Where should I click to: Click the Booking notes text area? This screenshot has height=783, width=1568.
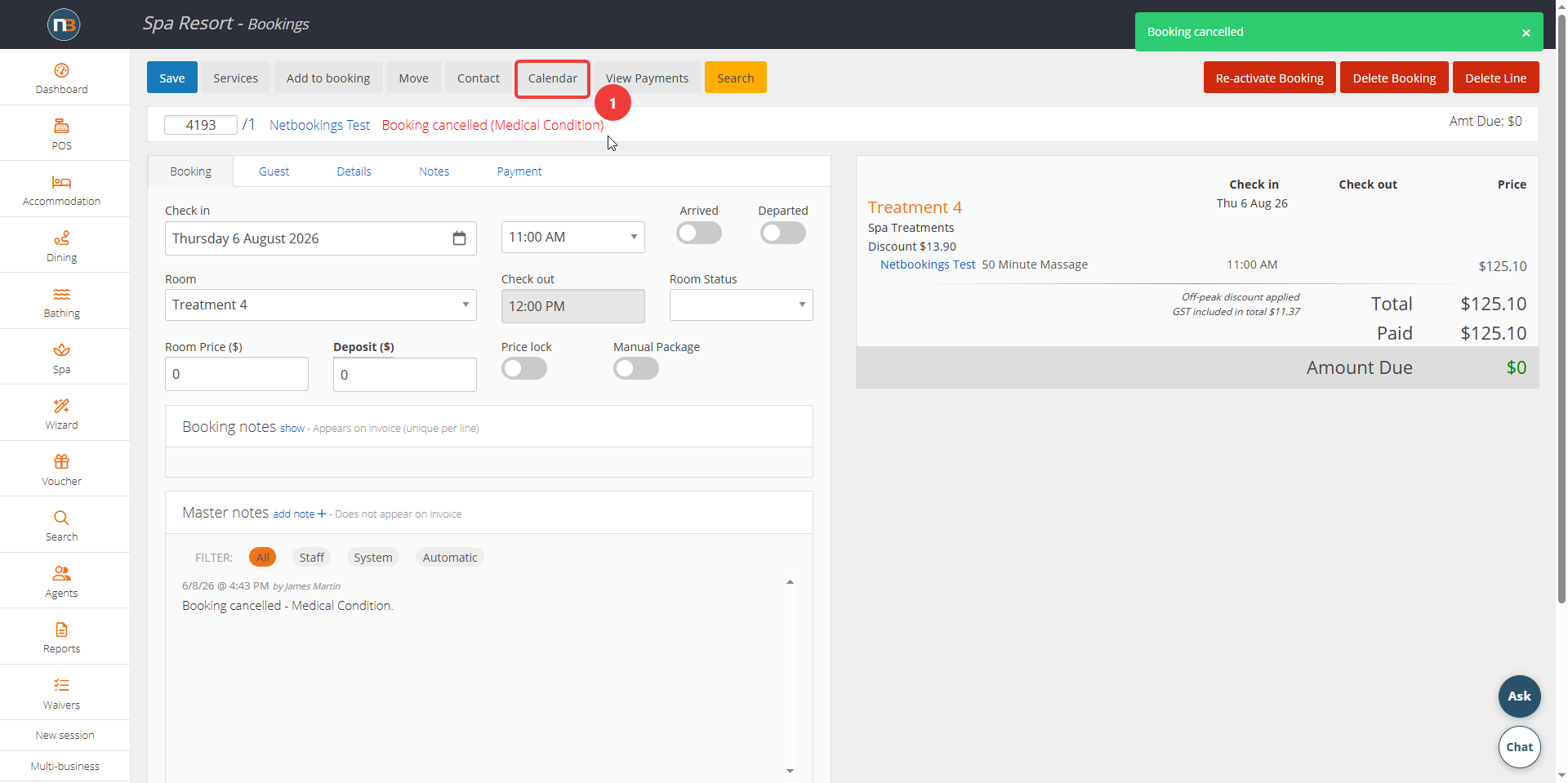[489, 461]
